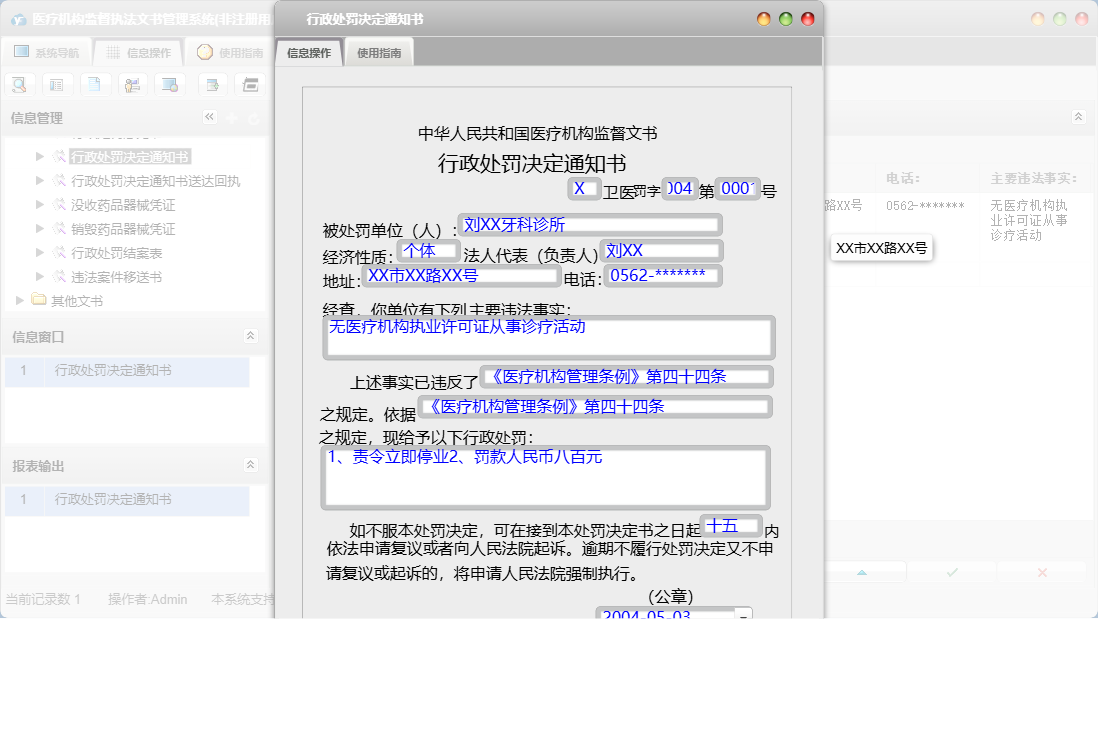This screenshot has width=1098, height=745.
Task: Select row 1 行政处罚决定通知书 in 报表输出
Action: click(127, 499)
